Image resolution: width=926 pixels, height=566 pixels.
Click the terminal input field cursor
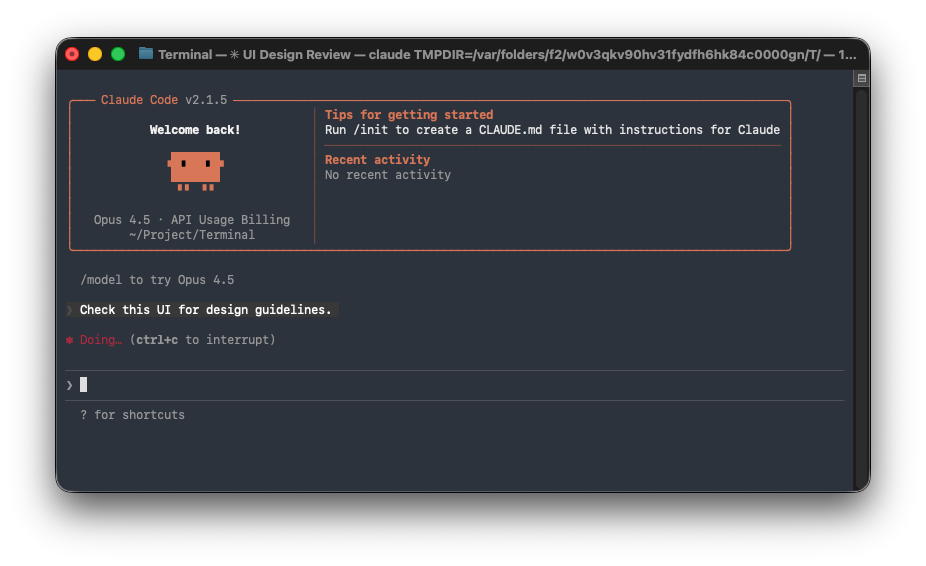84,385
